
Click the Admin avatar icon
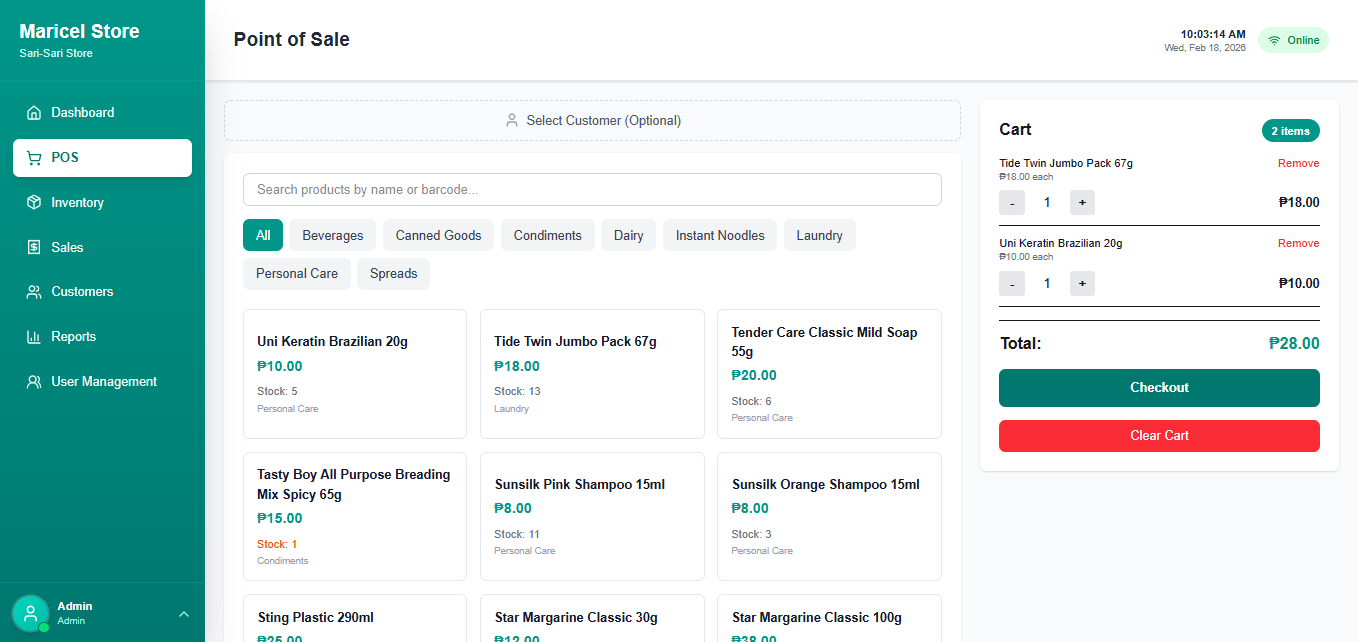(30, 613)
